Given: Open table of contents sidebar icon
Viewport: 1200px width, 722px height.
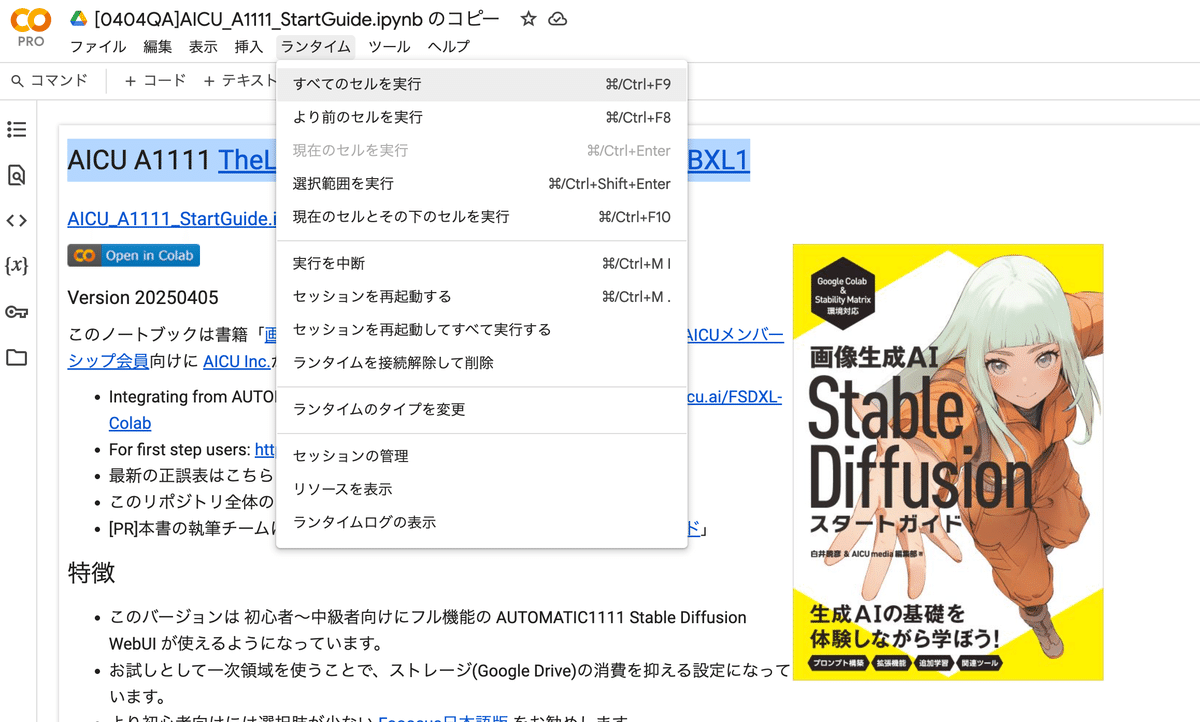Looking at the screenshot, I should (x=17, y=129).
